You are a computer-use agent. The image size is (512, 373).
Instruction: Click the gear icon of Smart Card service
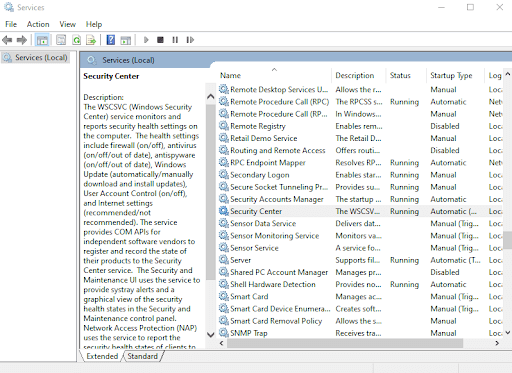pyautogui.click(x=223, y=296)
